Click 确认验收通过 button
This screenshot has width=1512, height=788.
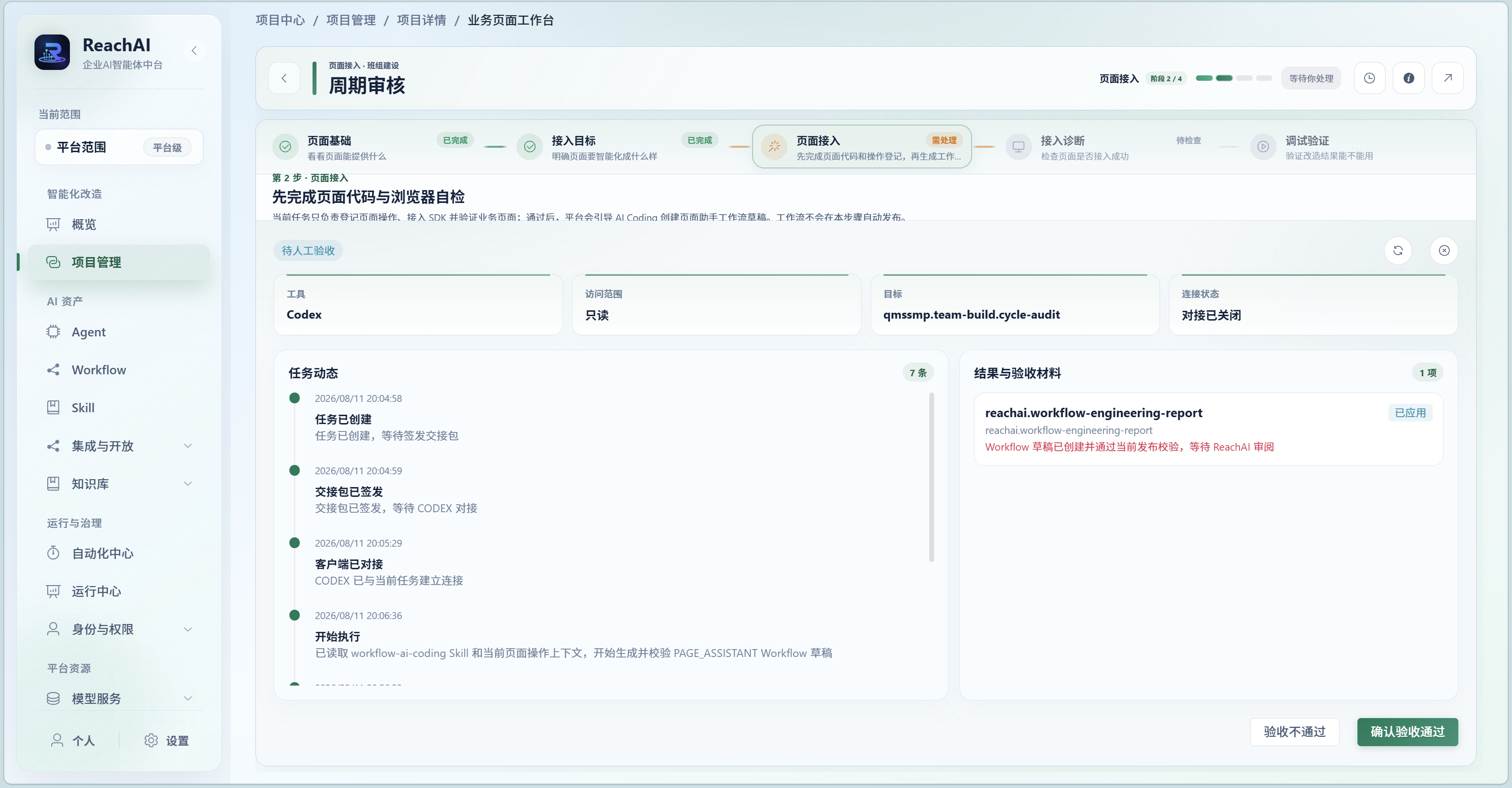1408,732
